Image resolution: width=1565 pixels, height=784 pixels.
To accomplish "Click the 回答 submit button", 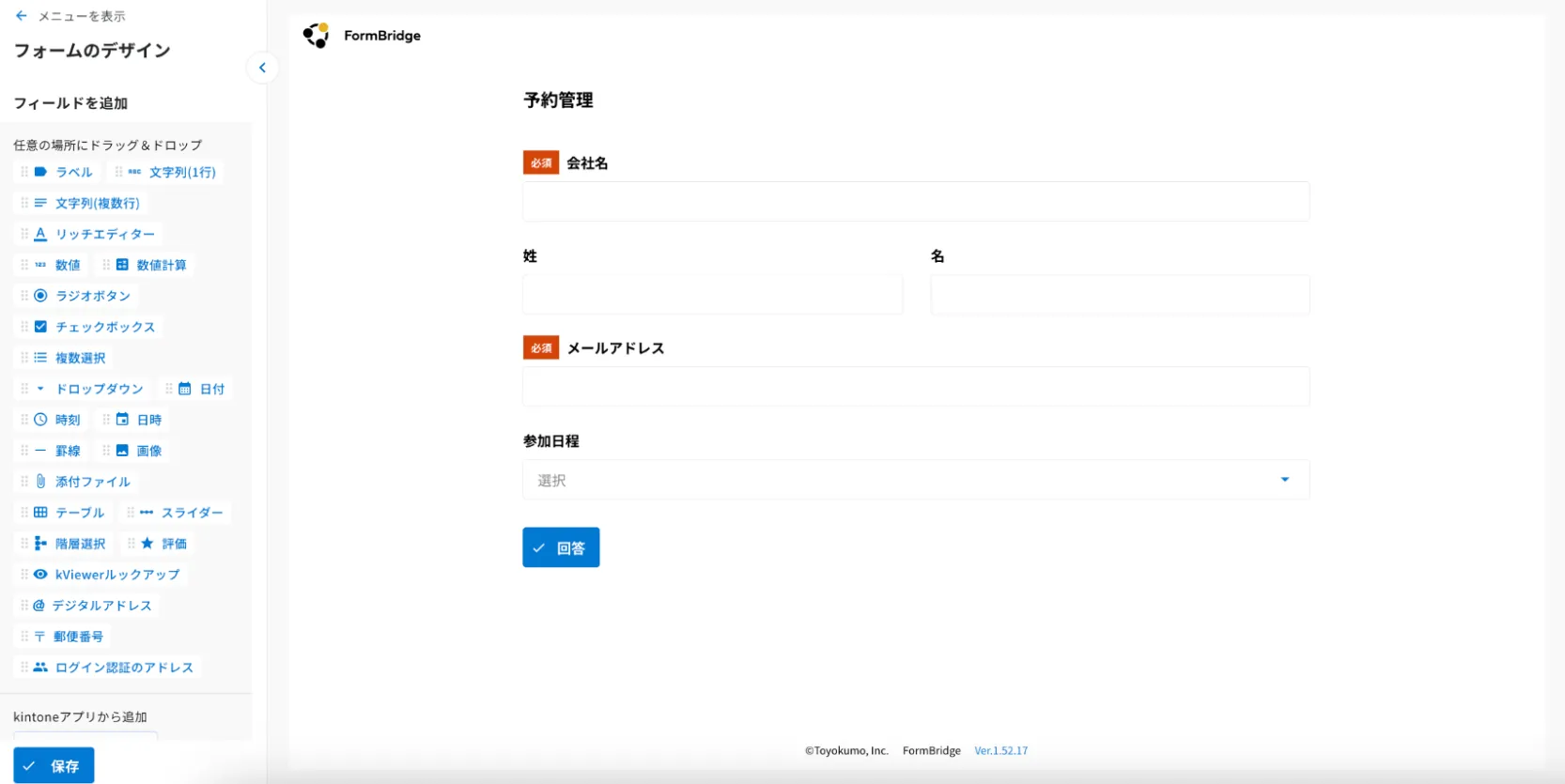I will tap(561, 547).
